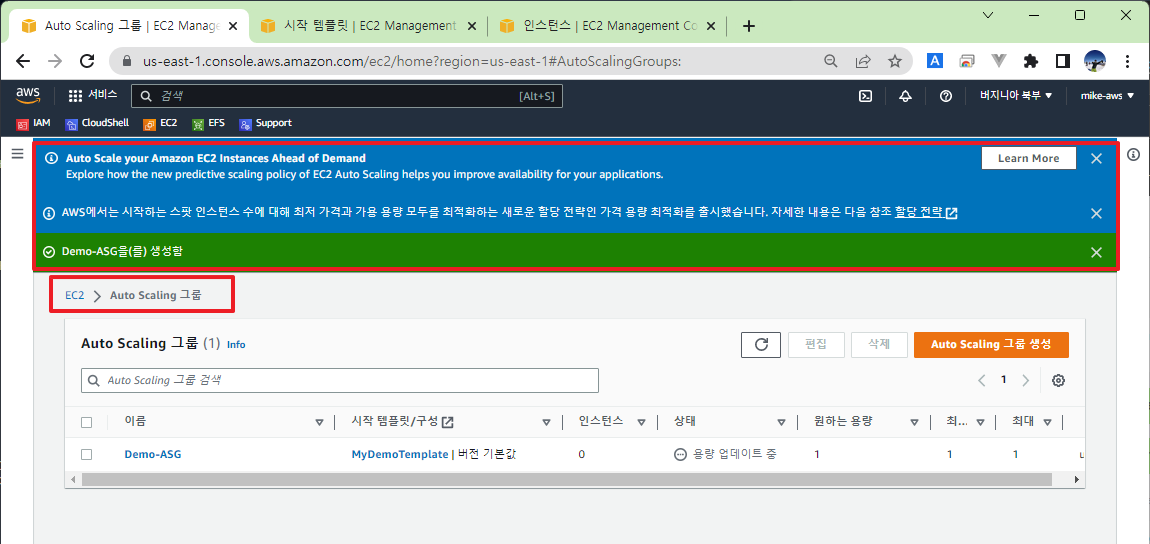Click the 편집 button
Image resolution: width=1150 pixels, height=544 pixels.
pyautogui.click(x=816, y=345)
